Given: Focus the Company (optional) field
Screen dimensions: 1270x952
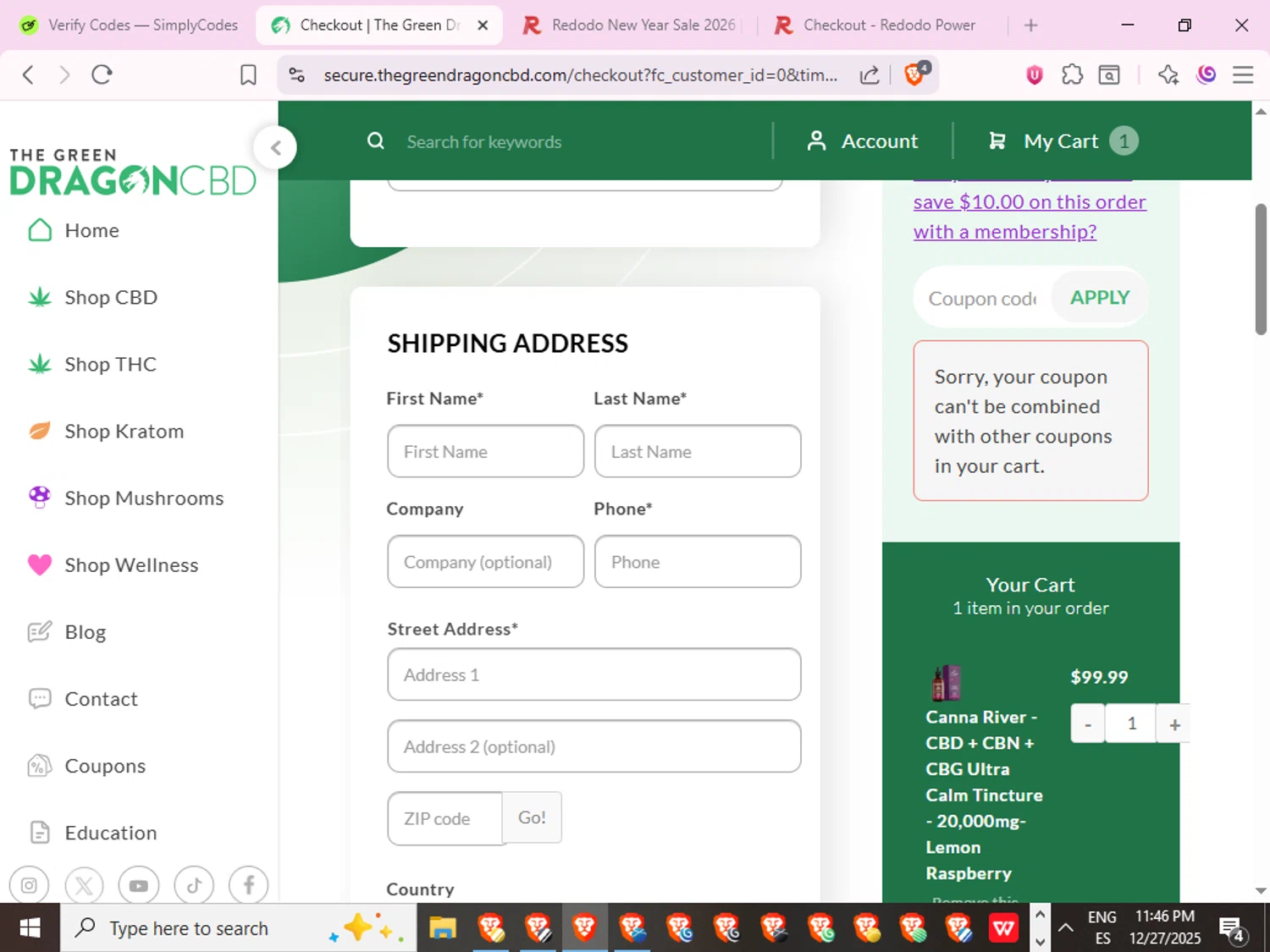Looking at the screenshot, I should tap(486, 561).
